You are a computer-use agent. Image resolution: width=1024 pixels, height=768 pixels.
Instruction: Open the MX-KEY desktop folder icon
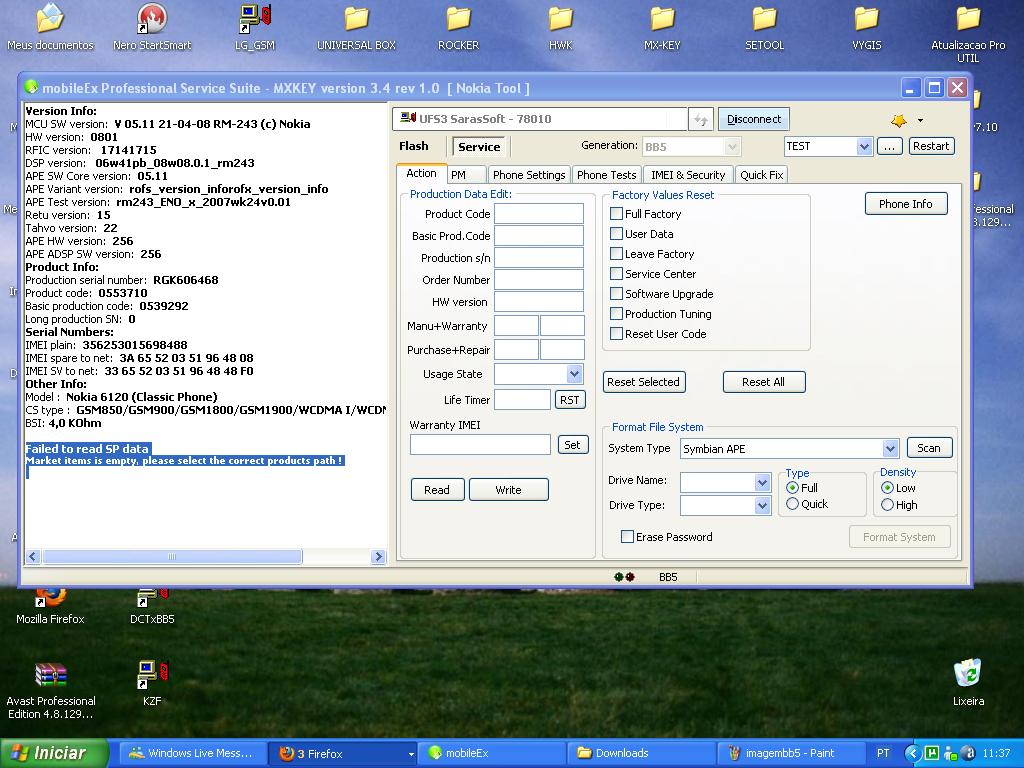click(662, 19)
